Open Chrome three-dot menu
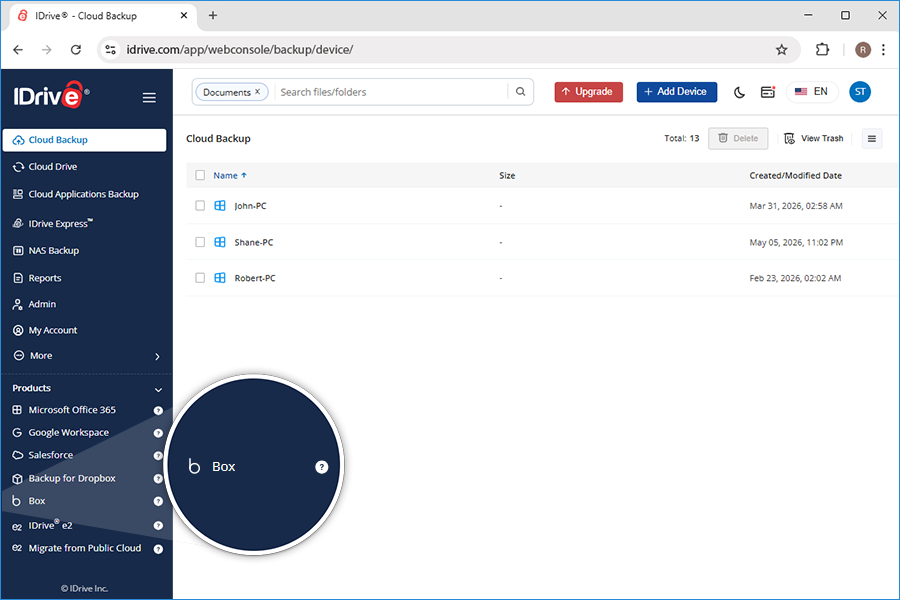Image resolution: width=900 pixels, height=600 pixels. click(x=883, y=50)
